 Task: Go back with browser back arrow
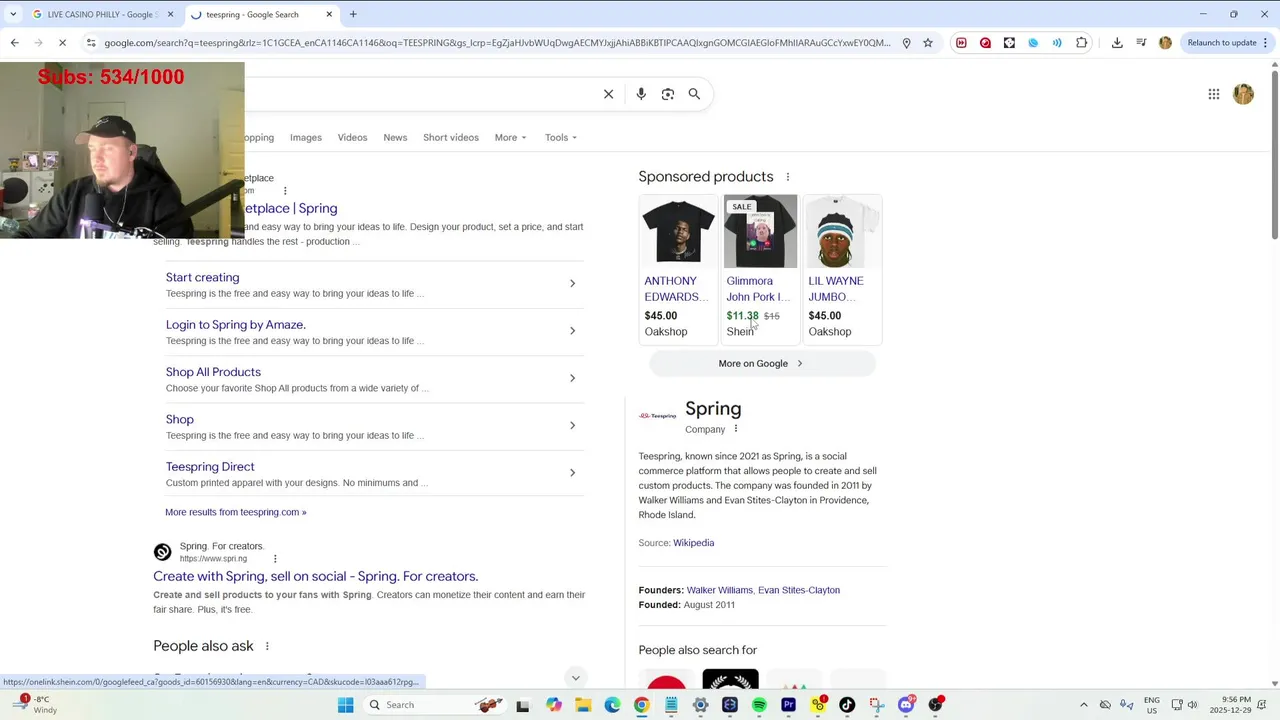tap(14, 43)
